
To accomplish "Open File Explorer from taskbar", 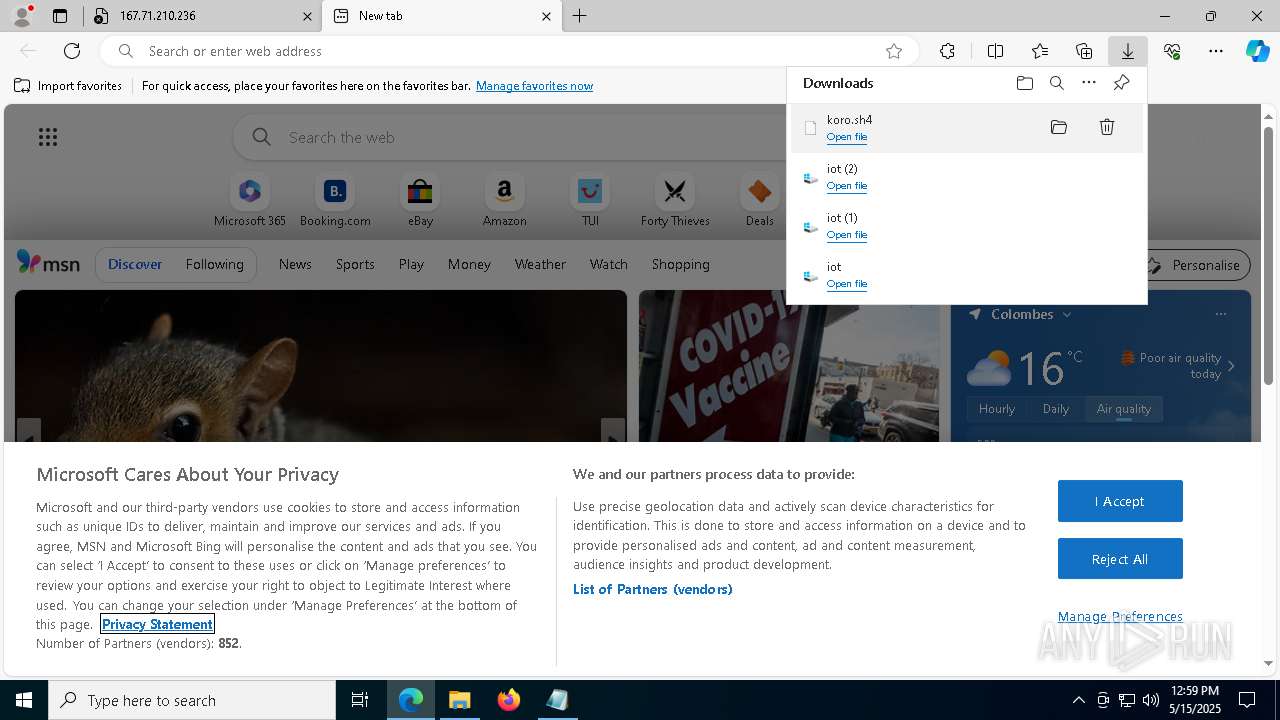I will point(460,700).
